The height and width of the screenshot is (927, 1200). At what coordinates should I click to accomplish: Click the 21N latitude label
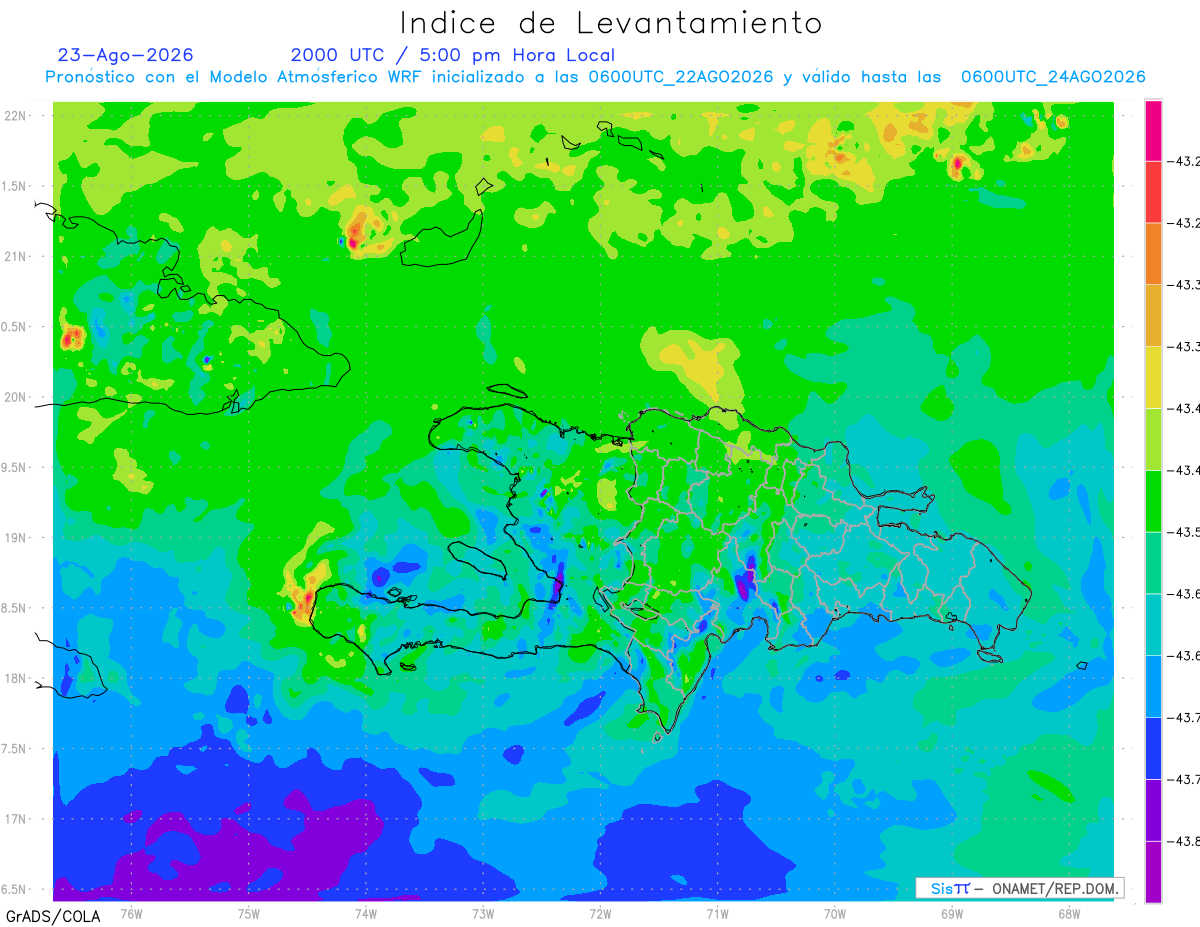point(17,256)
